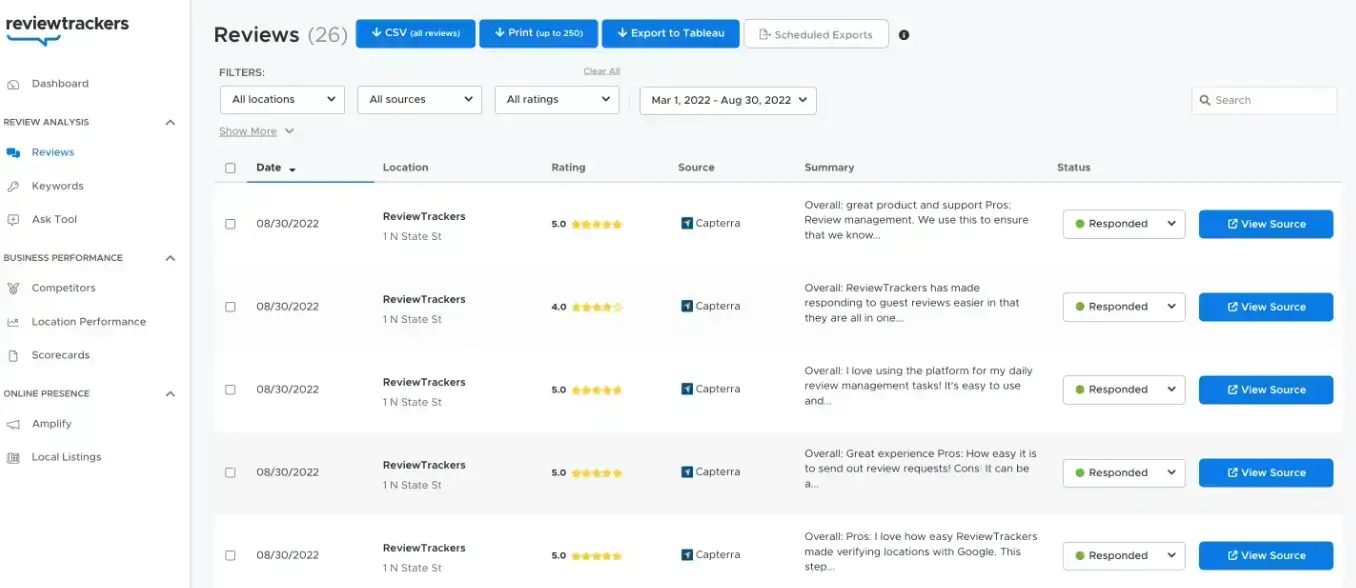Viewport: 1356px width, 588px height.
Task: Click the Reviews chat bubble icon
Action: click(13, 153)
